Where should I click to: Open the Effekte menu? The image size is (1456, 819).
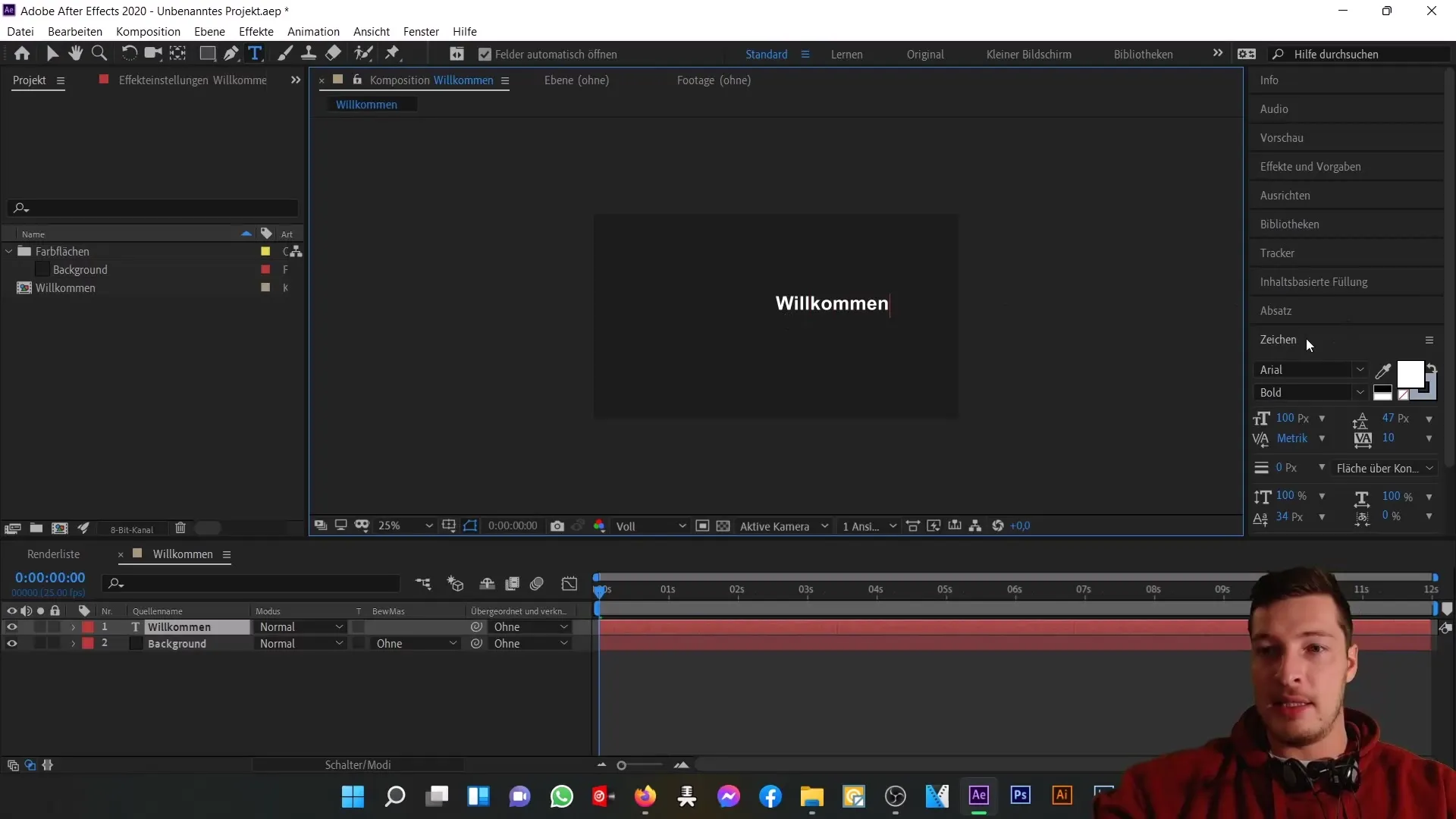point(256,32)
